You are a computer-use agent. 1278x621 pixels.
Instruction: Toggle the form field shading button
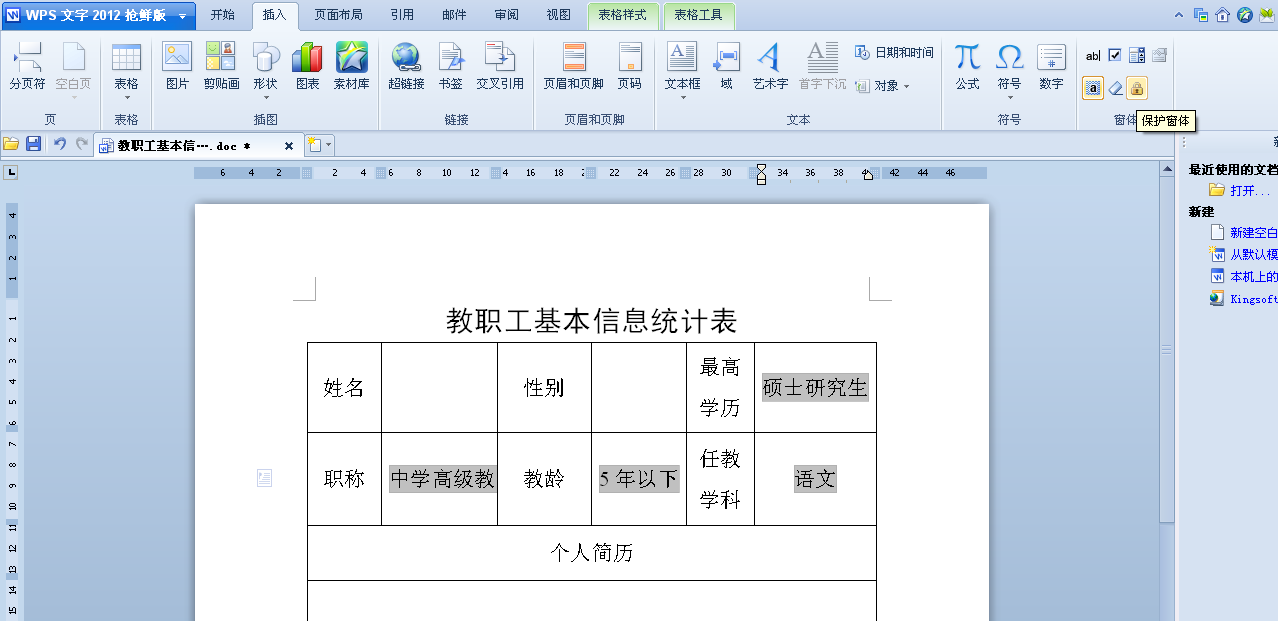click(1093, 88)
